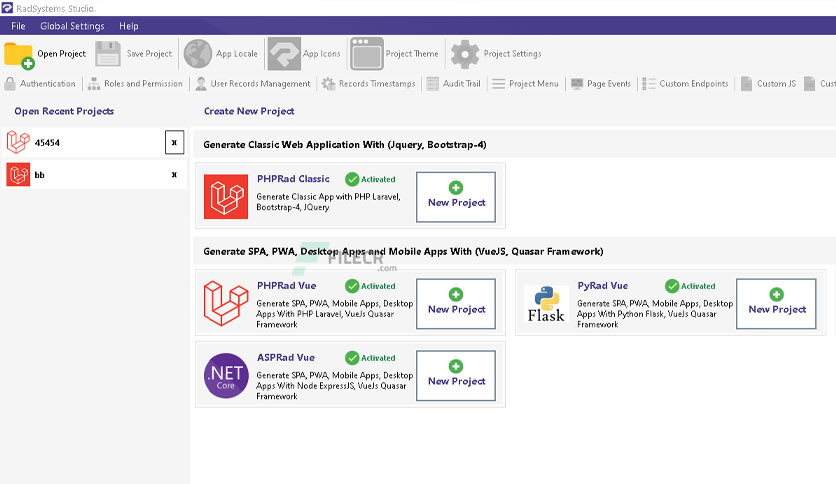Click the App Locale globe icon
836x484 pixels.
(x=198, y=54)
